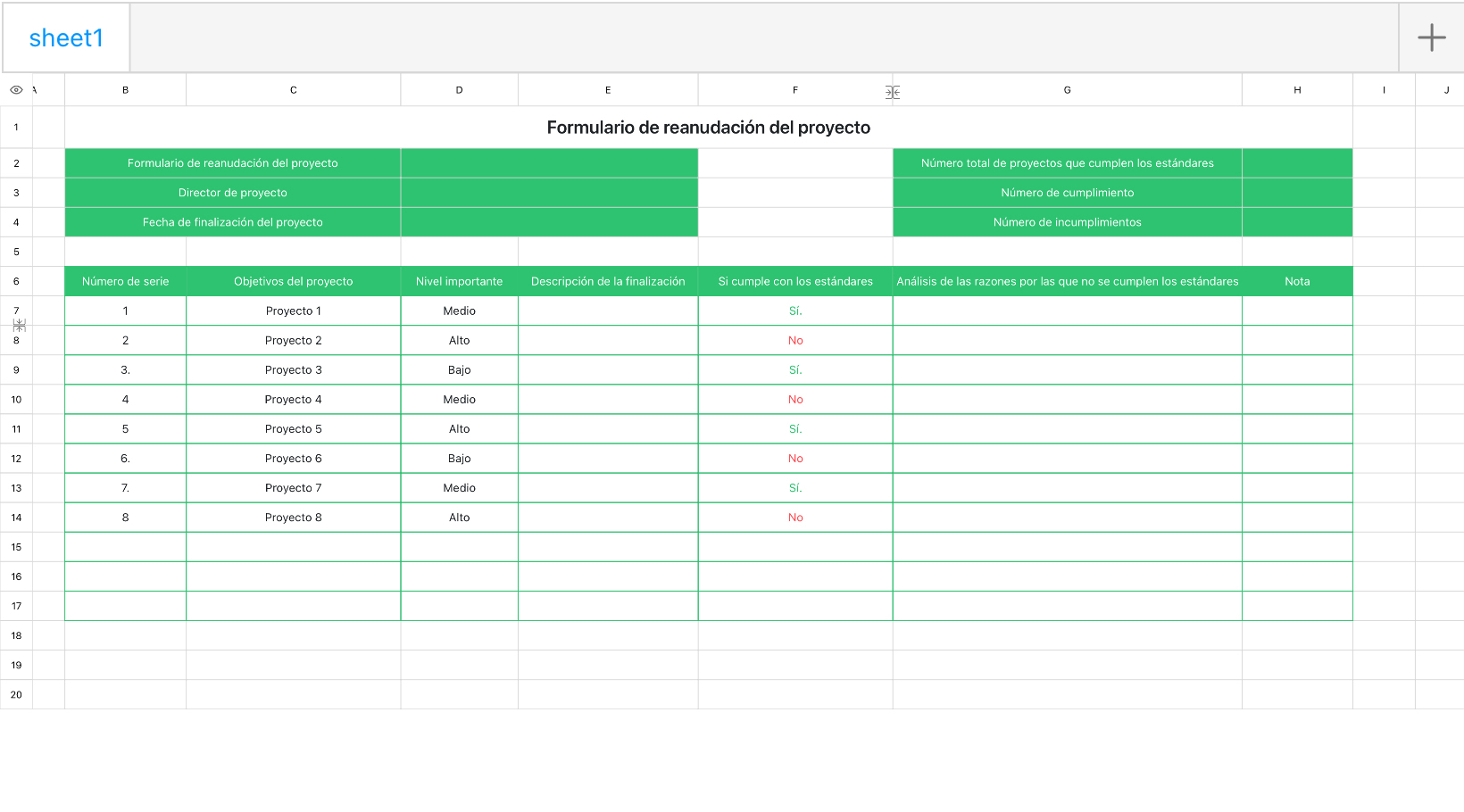Select the 'Bajo' level cell for Proyecto 3
This screenshot has width=1464, height=812.
[x=460, y=369]
